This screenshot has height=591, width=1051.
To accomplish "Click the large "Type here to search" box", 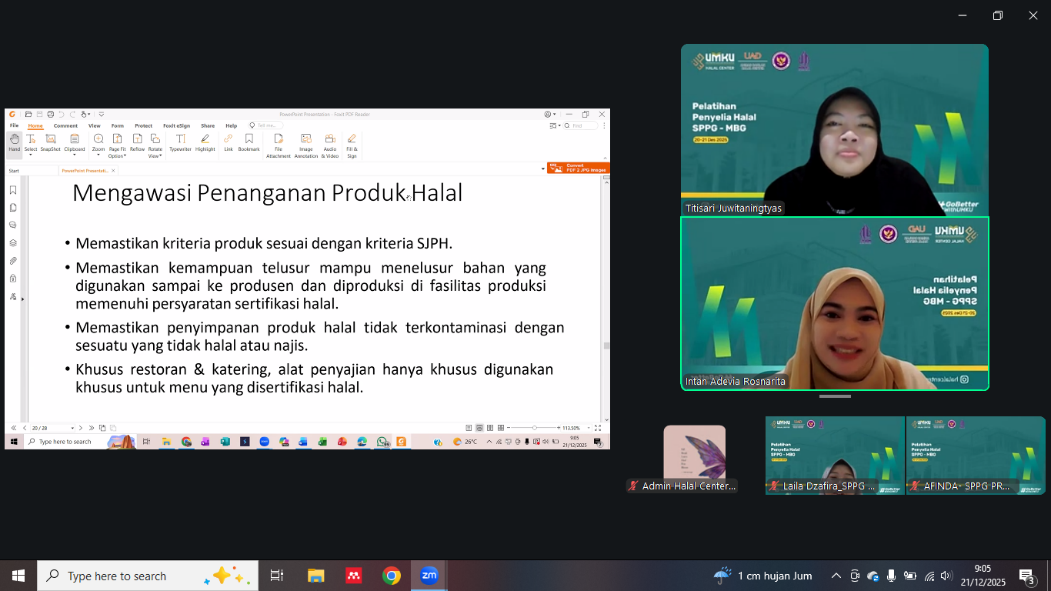I will pyautogui.click(x=148, y=575).
